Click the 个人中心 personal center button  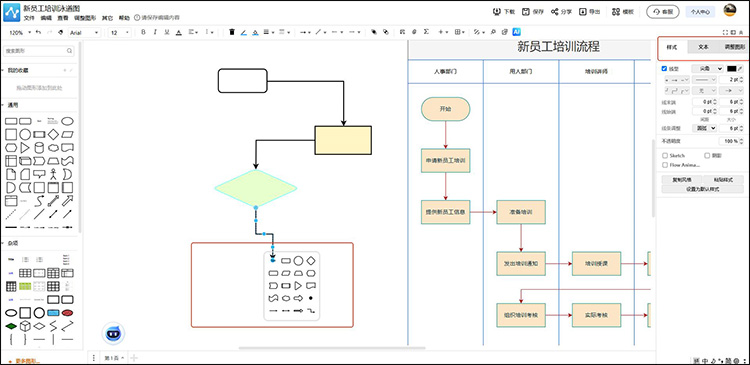click(700, 11)
